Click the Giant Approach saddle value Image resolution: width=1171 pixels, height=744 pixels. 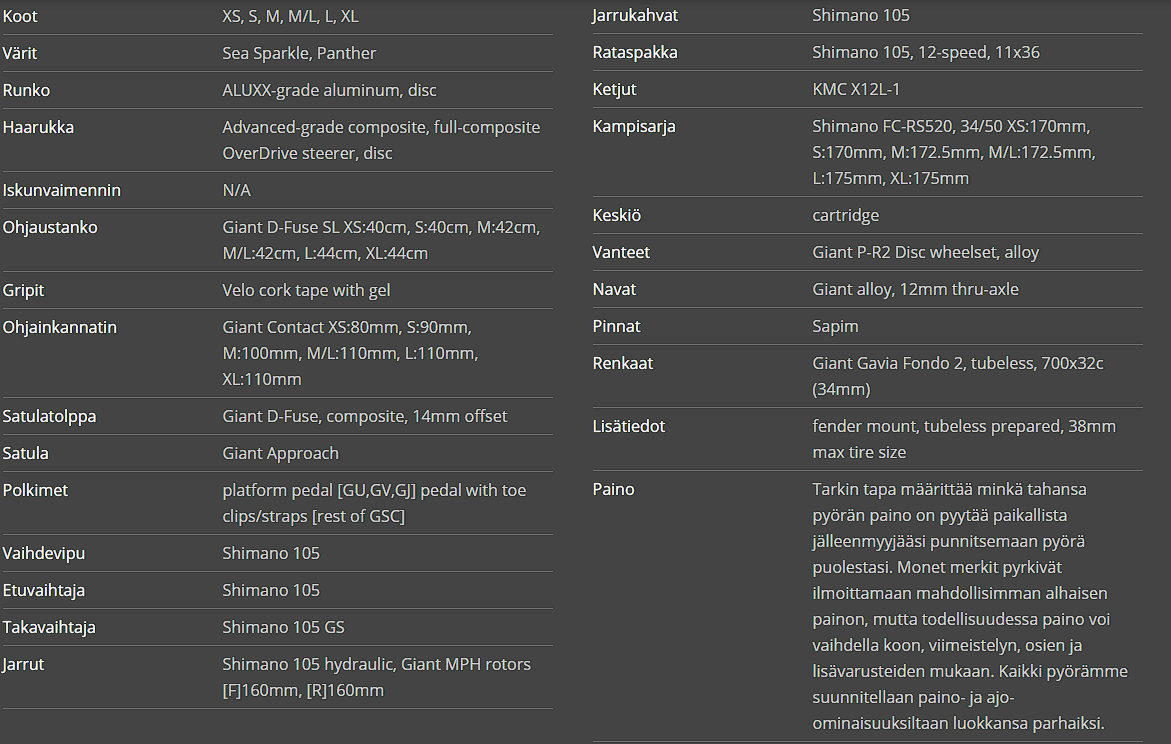click(x=280, y=453)
